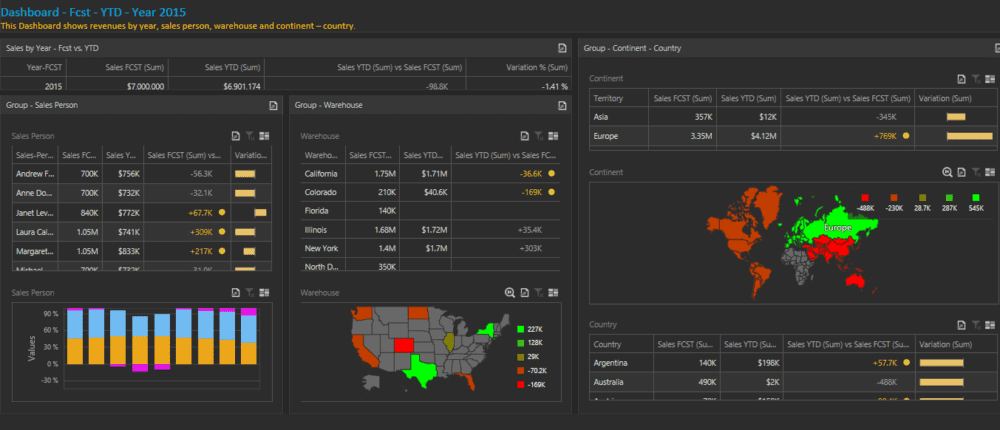Click Janet Lev... sales person row
The width and height of the screenshot is (1000, 430).
click(34, 212)
